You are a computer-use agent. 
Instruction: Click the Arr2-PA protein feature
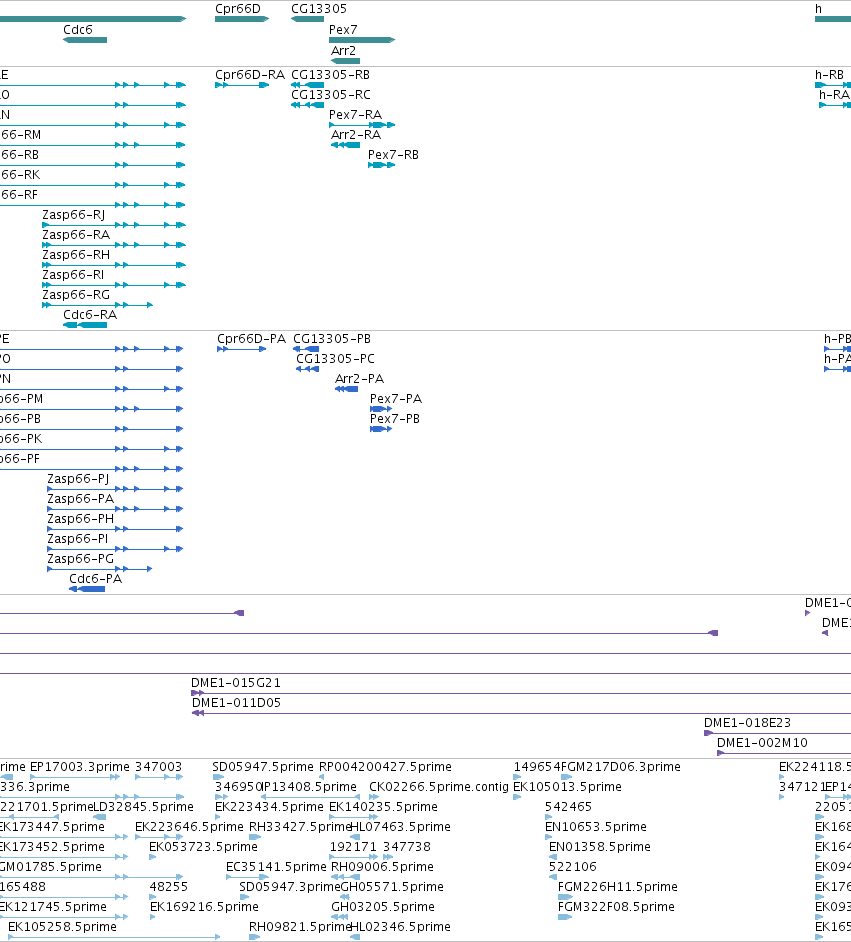[x=347, y=389]
